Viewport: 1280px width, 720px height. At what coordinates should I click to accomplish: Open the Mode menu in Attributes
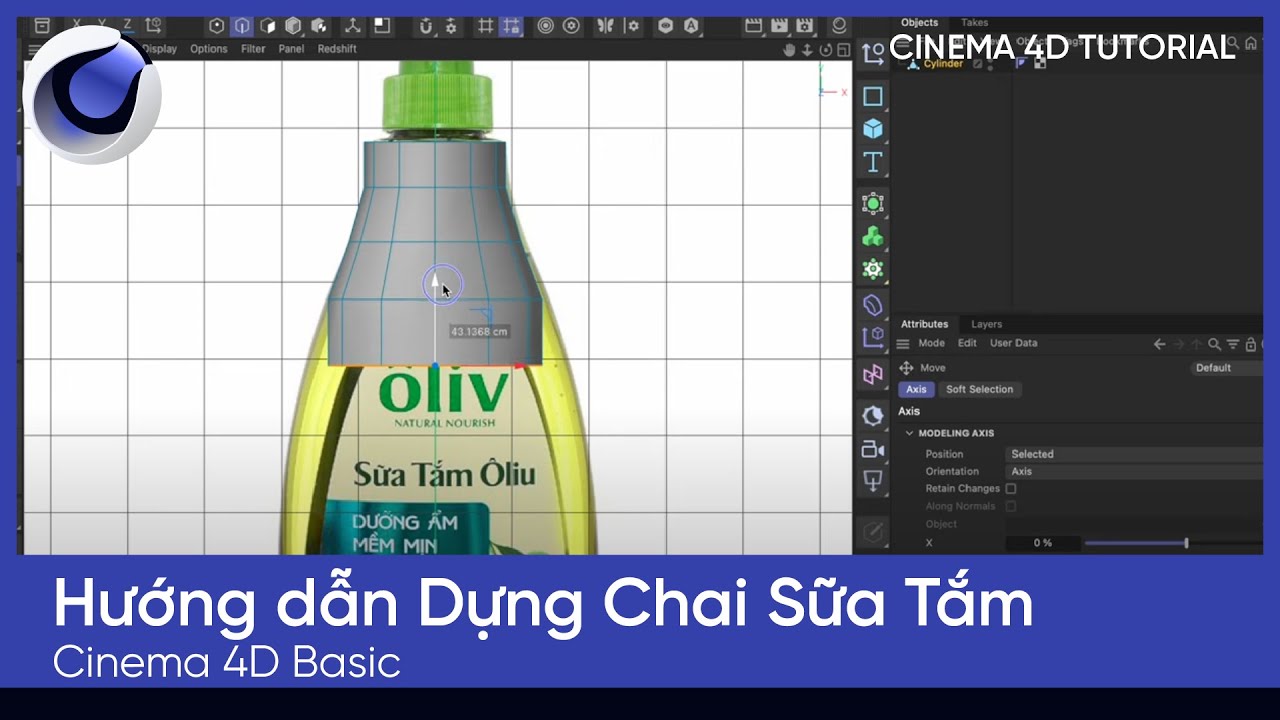click(931, 343)
